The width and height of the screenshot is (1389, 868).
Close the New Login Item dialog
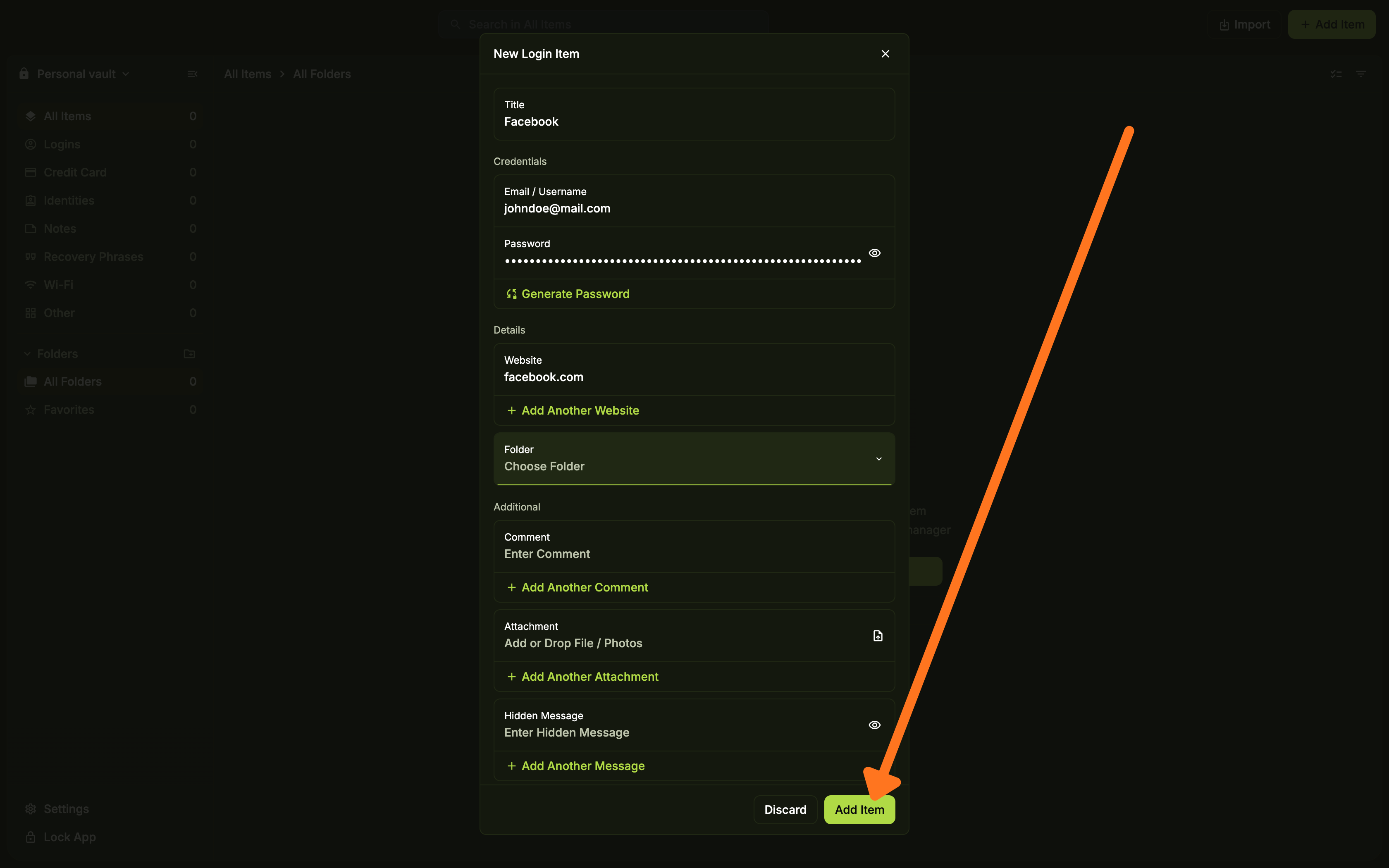coord(885,53)
